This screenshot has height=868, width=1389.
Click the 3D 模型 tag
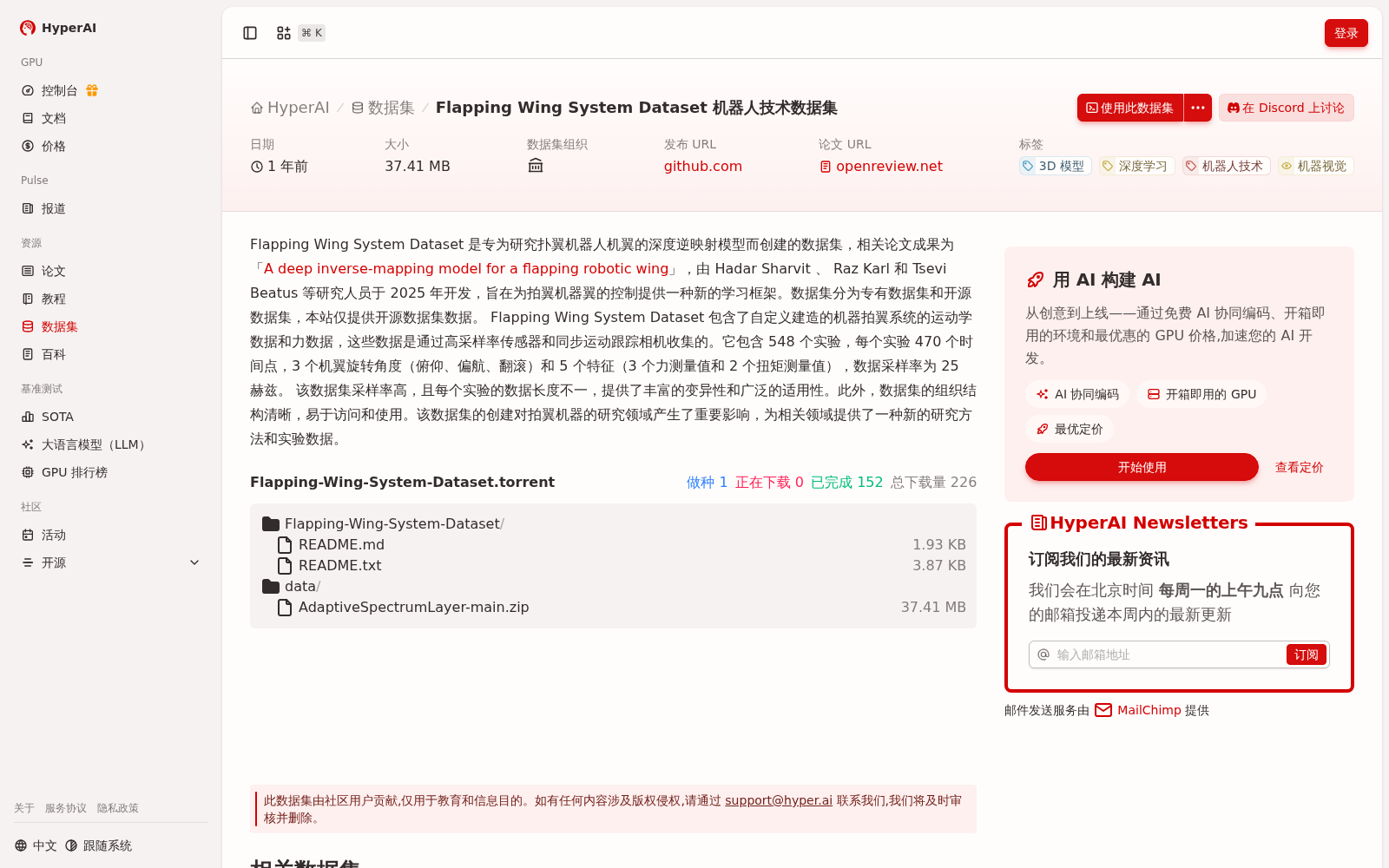(1054, 166)
